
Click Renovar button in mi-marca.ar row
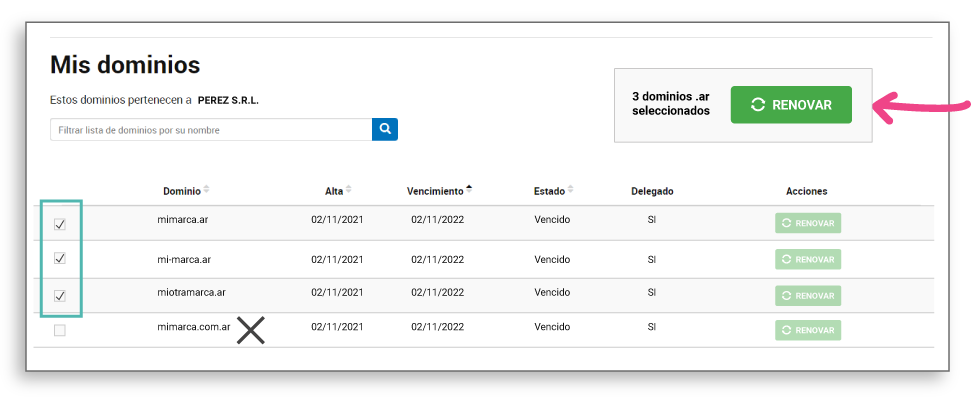point(807,259)
